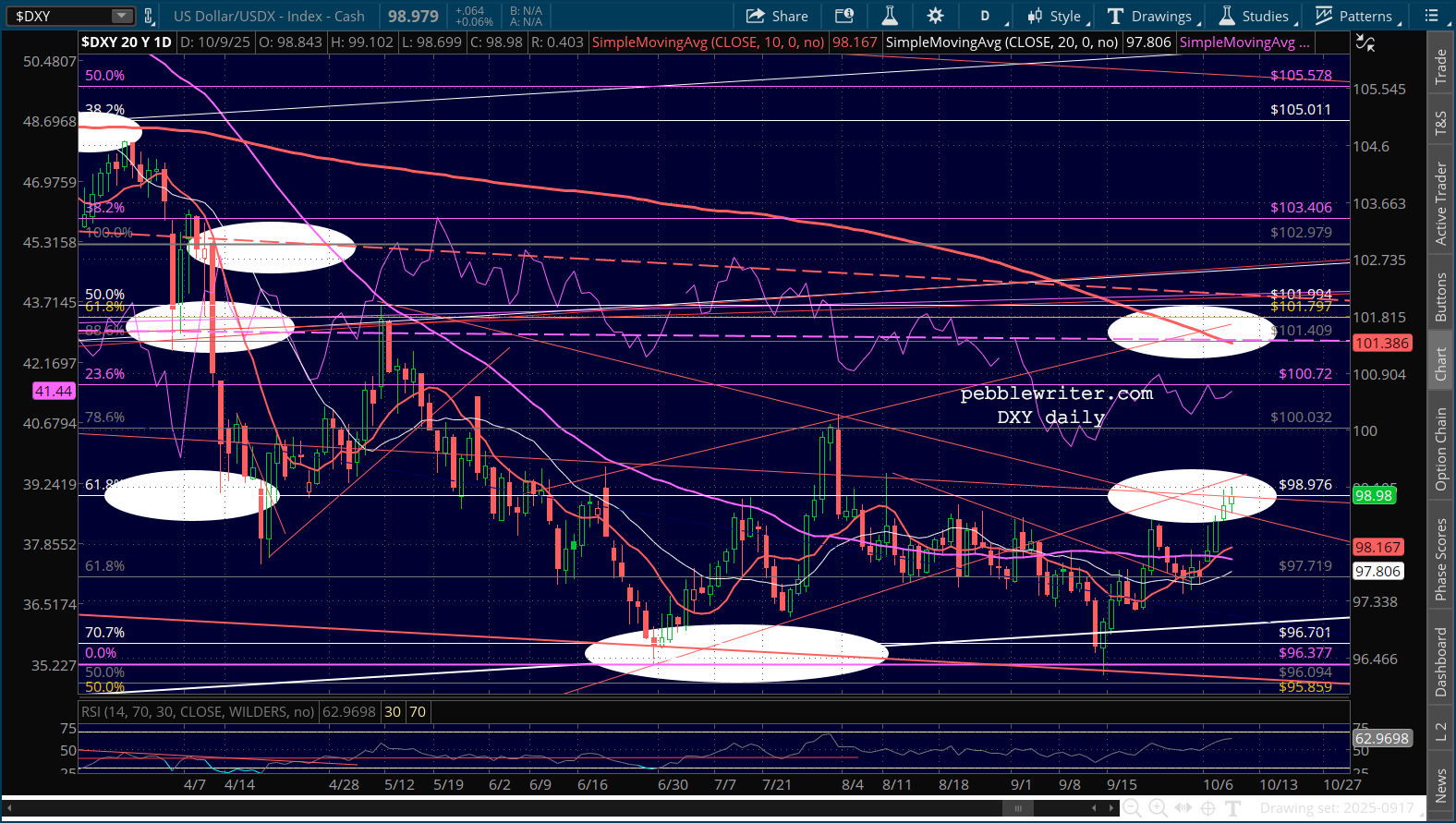The height and width of the screenshot is (823, 1456).
Task: Toggle the crosshair target tool
Action: 1207,808
